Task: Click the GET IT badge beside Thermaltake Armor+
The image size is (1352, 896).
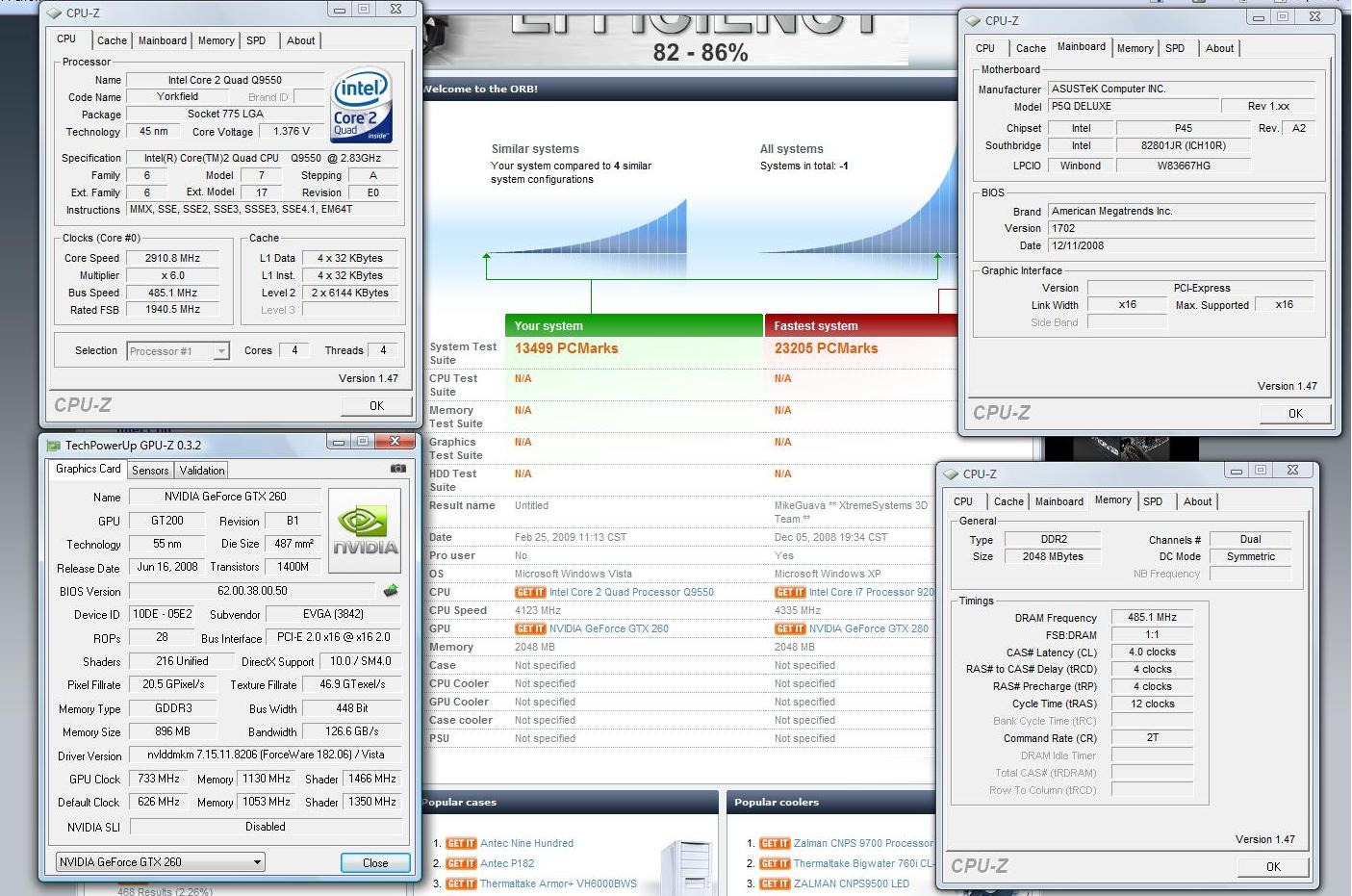Action: (461, 884)
